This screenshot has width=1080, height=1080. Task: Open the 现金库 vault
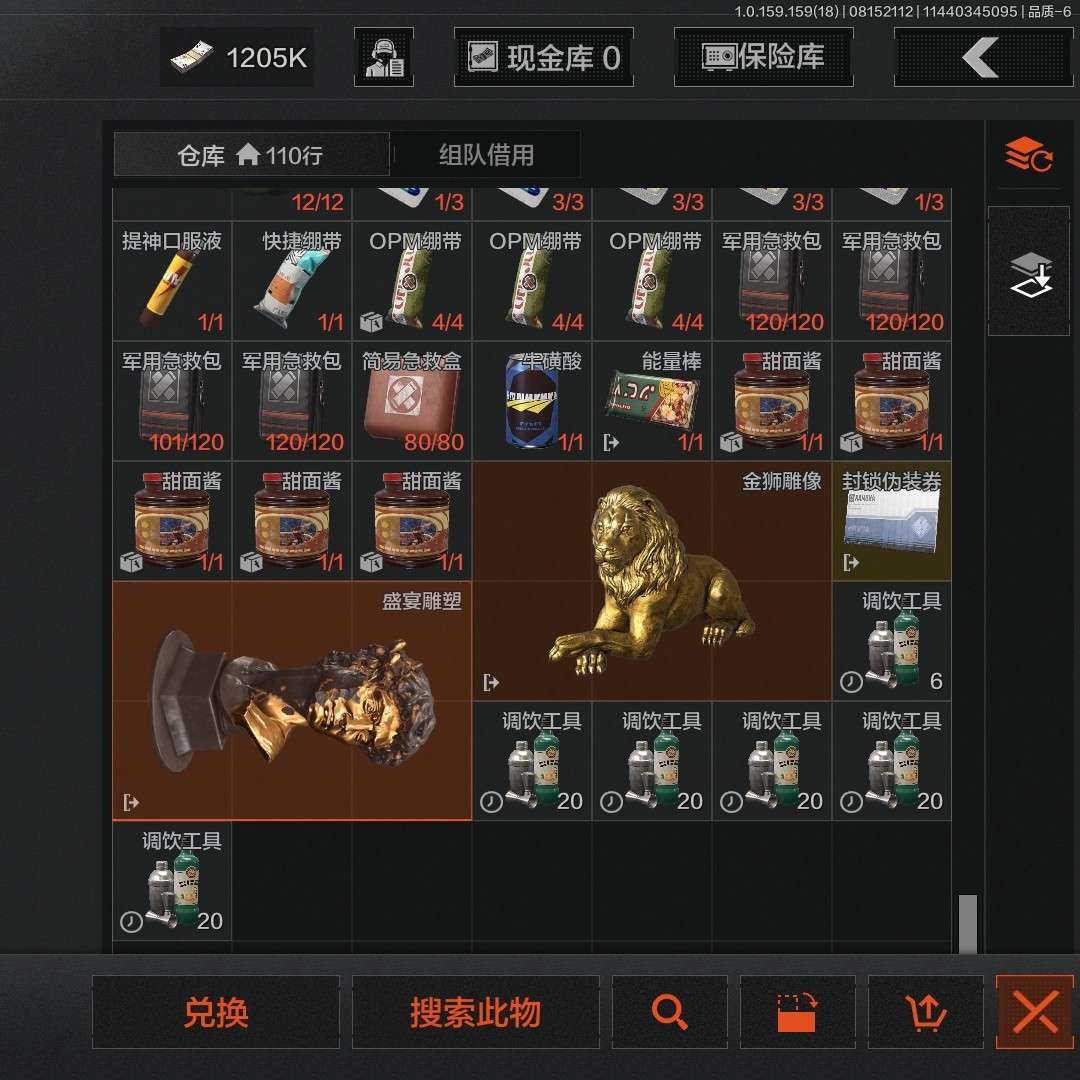(x=544, y=58)
